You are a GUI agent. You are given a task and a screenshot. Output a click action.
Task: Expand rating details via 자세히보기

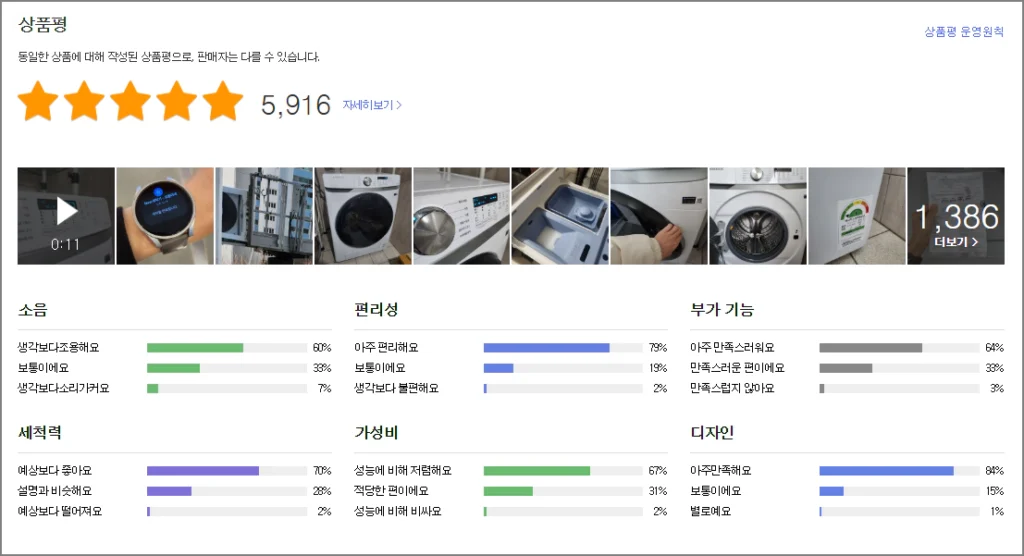pyautogui.click(x=372, y=104)
